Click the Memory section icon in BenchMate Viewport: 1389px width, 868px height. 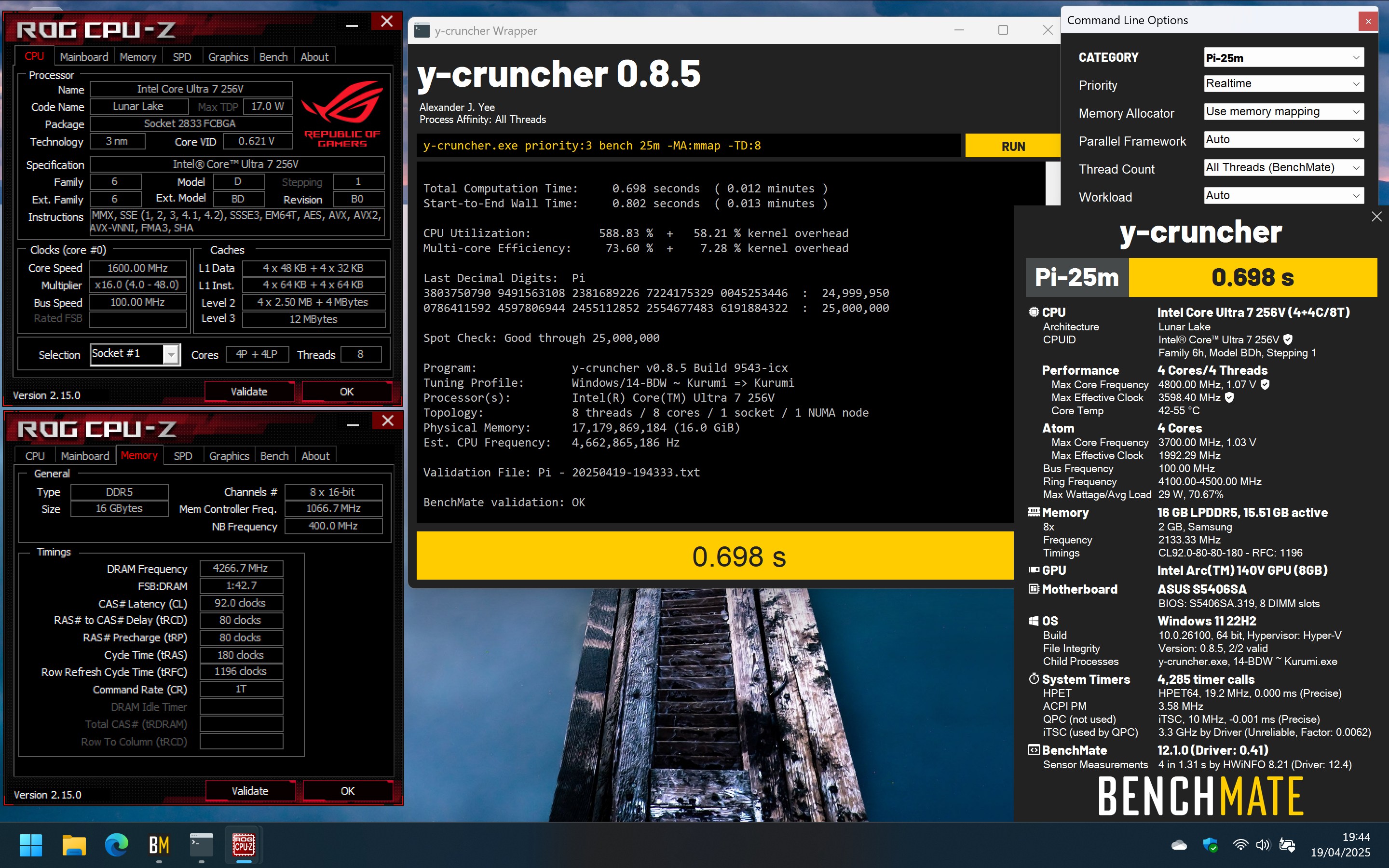(1034, 512)
